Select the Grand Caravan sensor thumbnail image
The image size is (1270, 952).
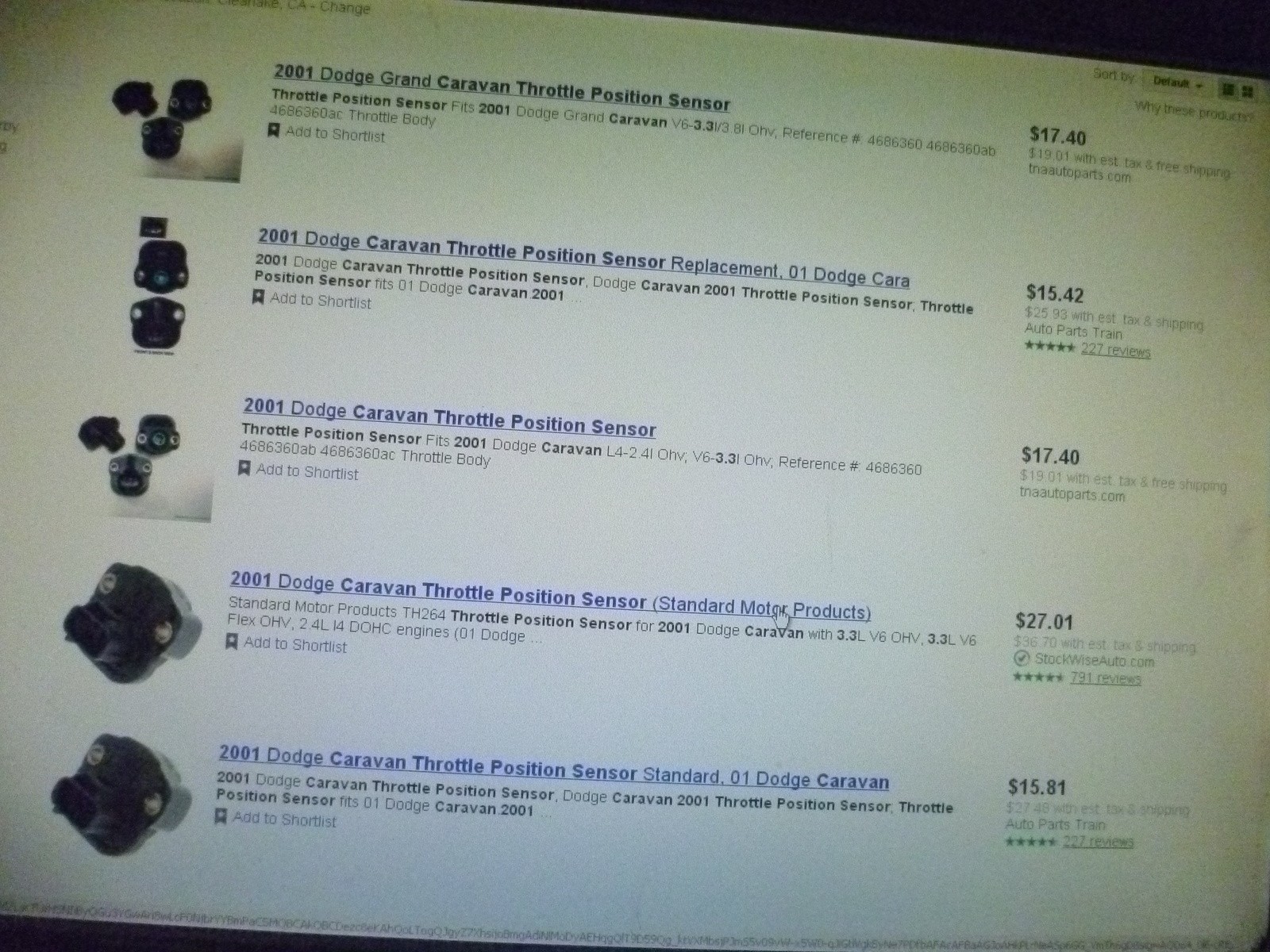coord(175,123)
